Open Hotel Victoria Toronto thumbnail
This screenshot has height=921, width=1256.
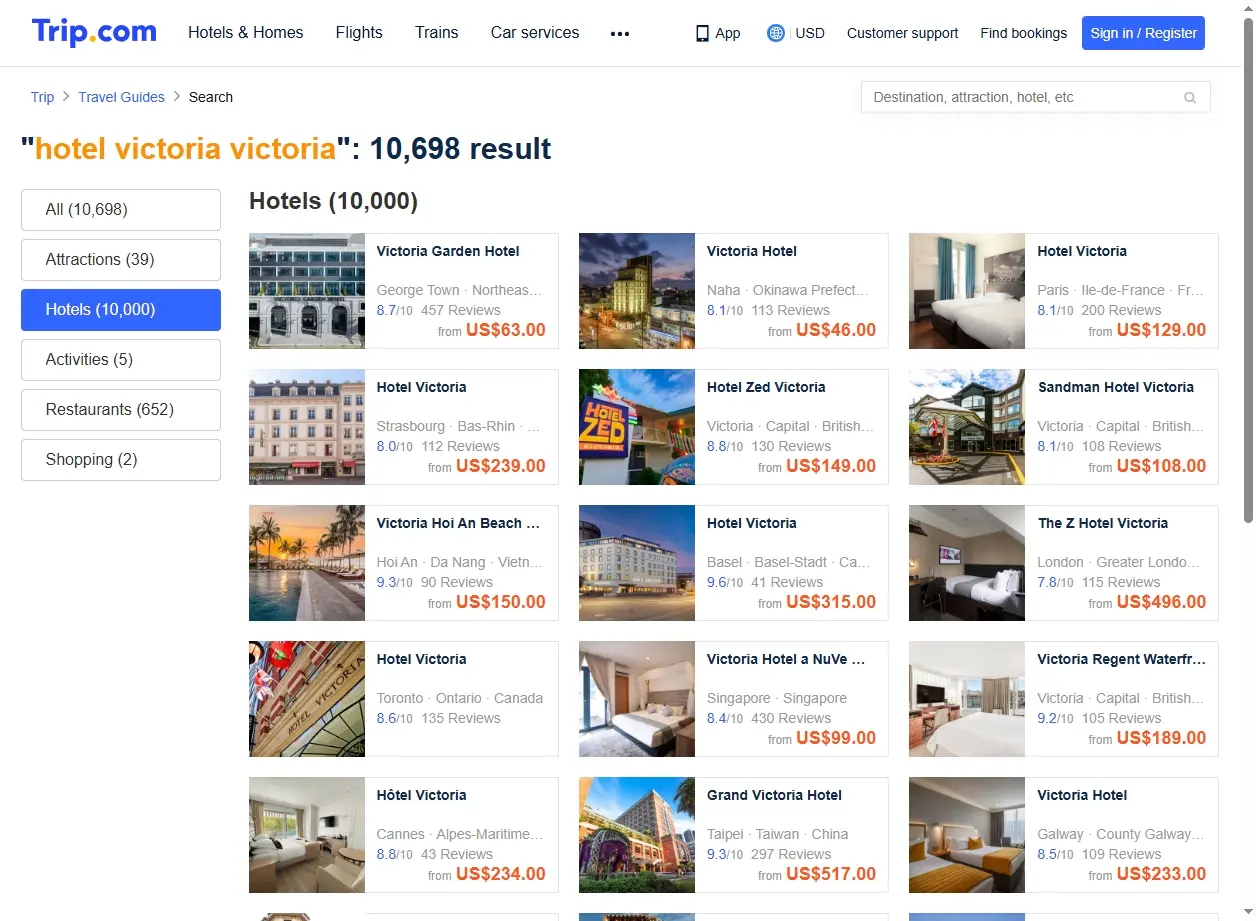coord(307,699)
